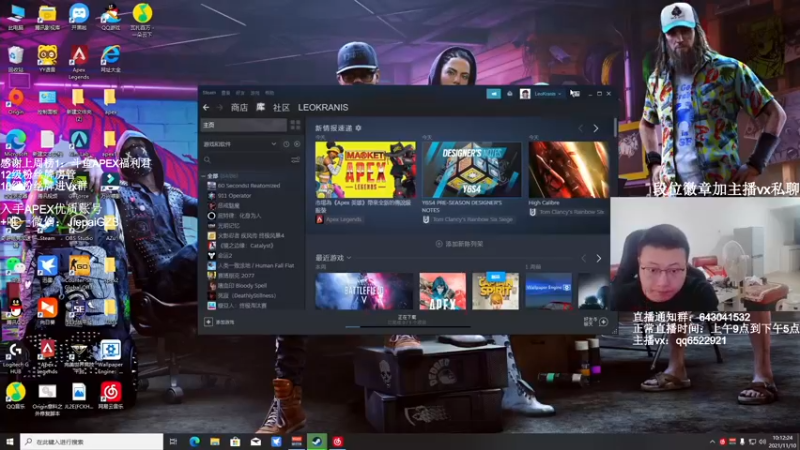Click Rainbow Six Siege link under Y6S4 card
This screenshot has width=800, height=450.
pyautogui.click(x=472, y=219)
